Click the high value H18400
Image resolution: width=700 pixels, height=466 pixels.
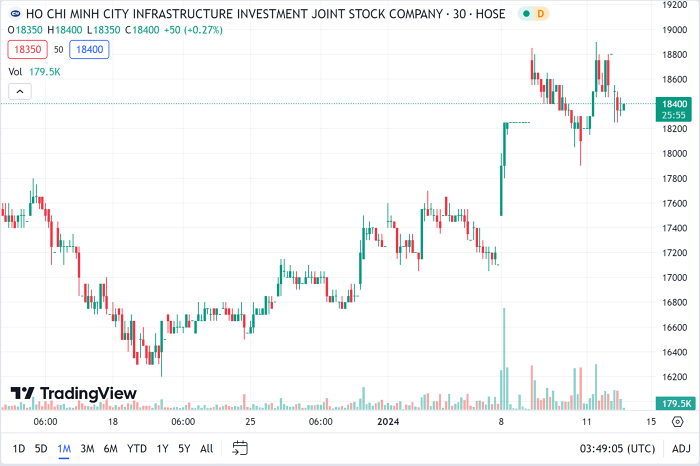click(65, 30)
